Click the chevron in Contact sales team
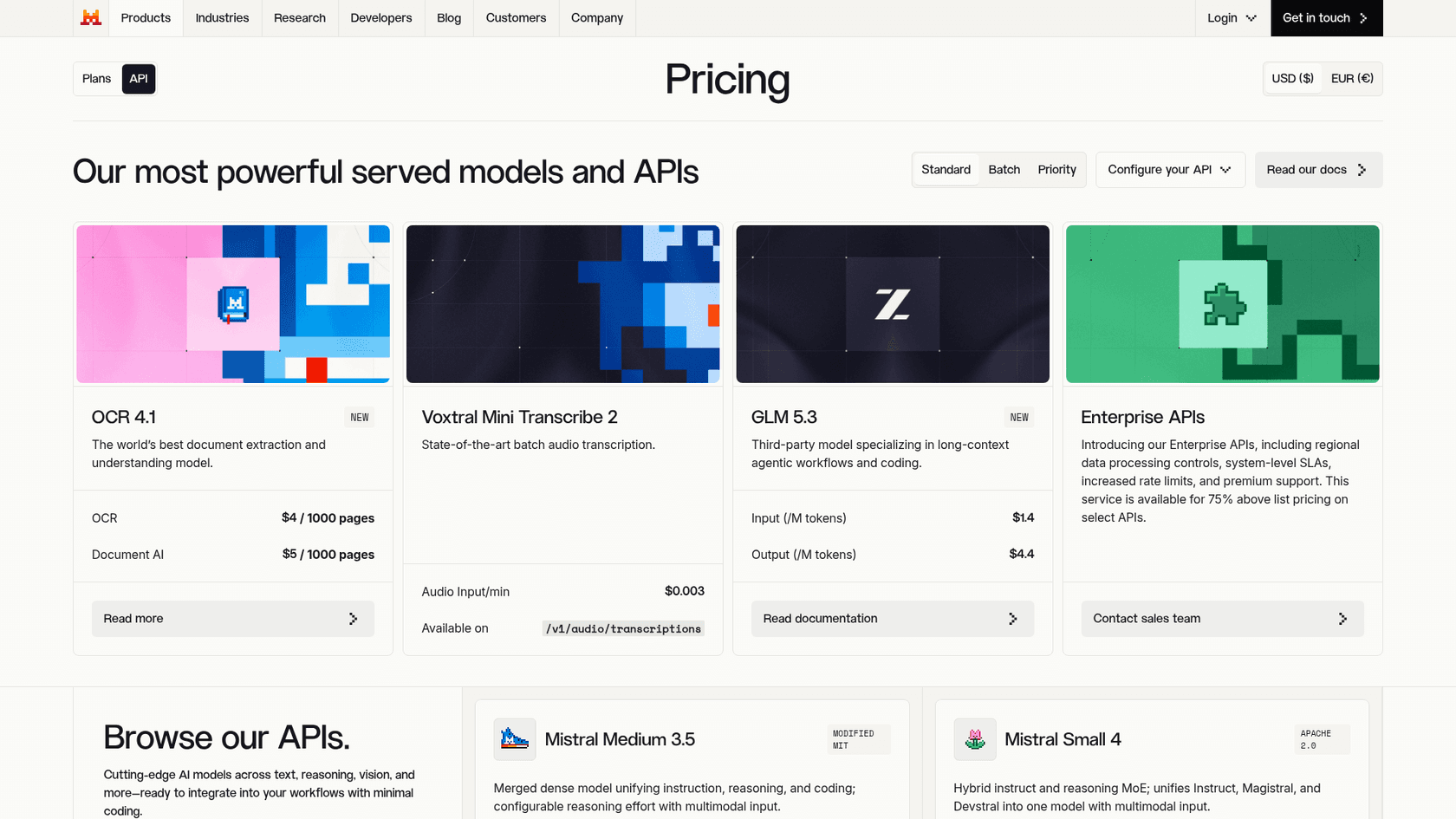 pyautogui.click(x=1342, y=619)
